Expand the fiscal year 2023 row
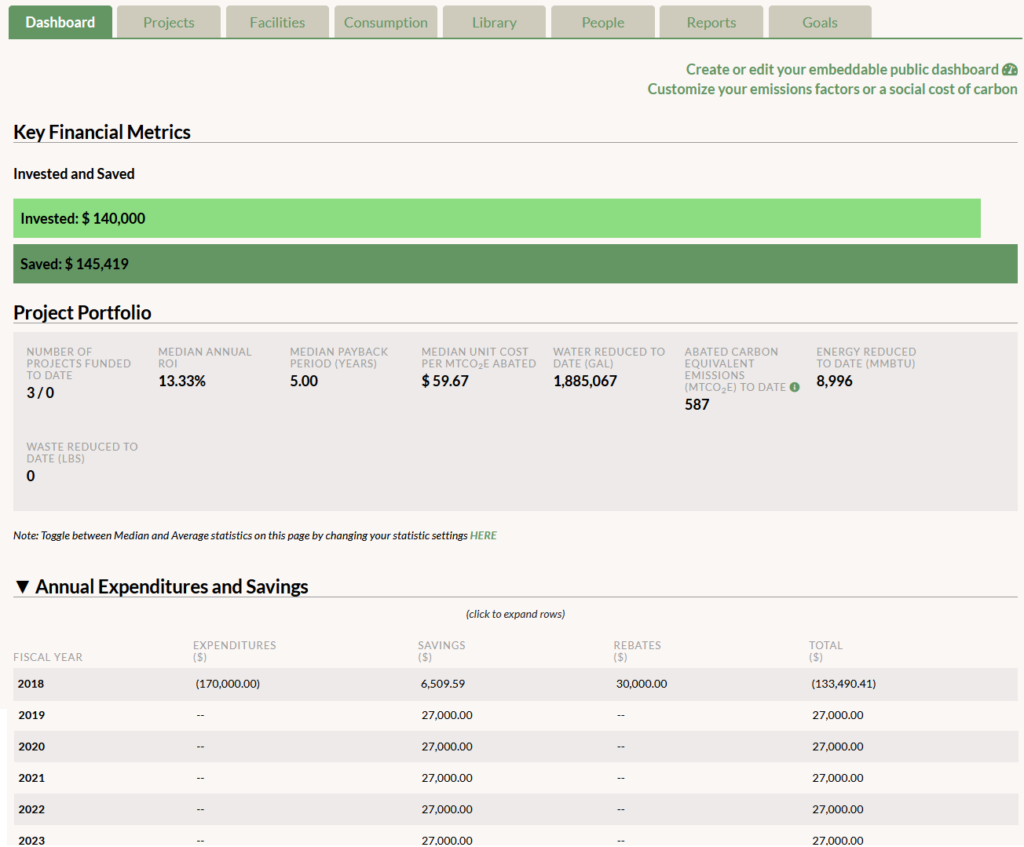The height and width of the screenshot is (847, 1024). point(515,837)
